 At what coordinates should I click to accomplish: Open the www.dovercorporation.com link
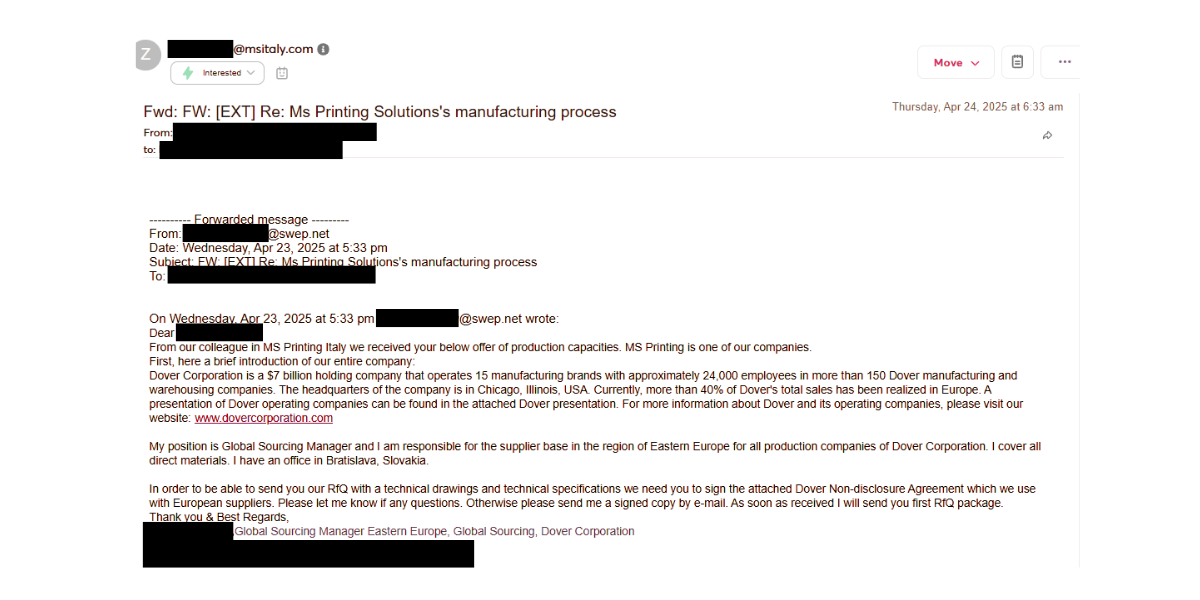[263, 418]
